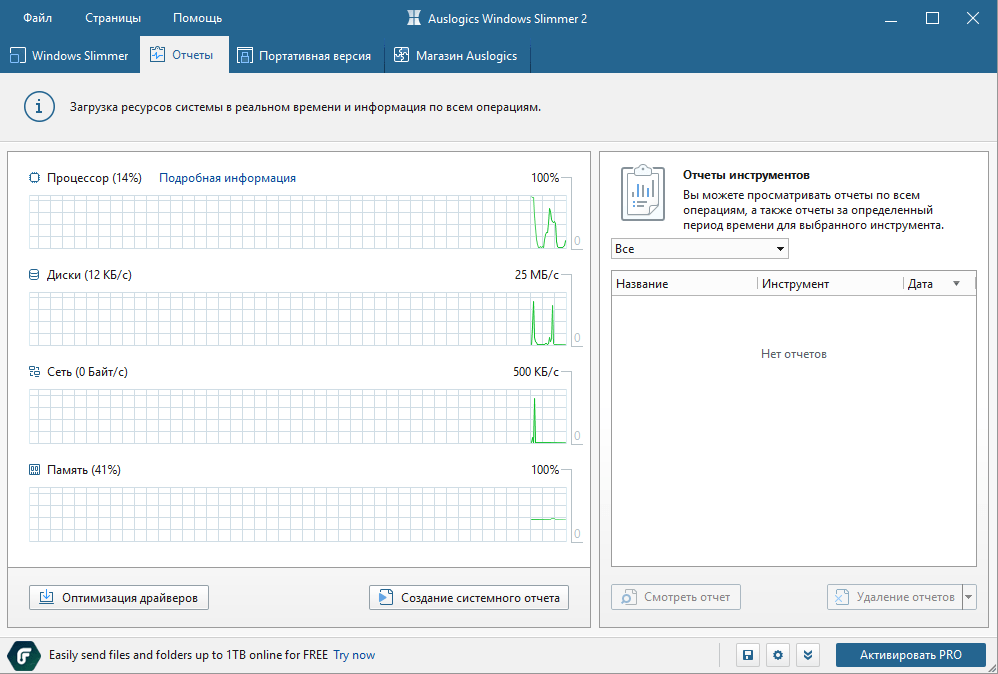
Task: Click the file-sharing promo logo icon
Action: coord(25,655)
